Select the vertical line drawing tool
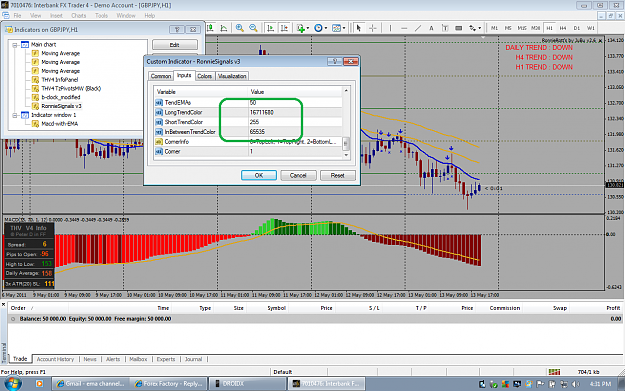The image size is (625, 391). coord(390,28)
